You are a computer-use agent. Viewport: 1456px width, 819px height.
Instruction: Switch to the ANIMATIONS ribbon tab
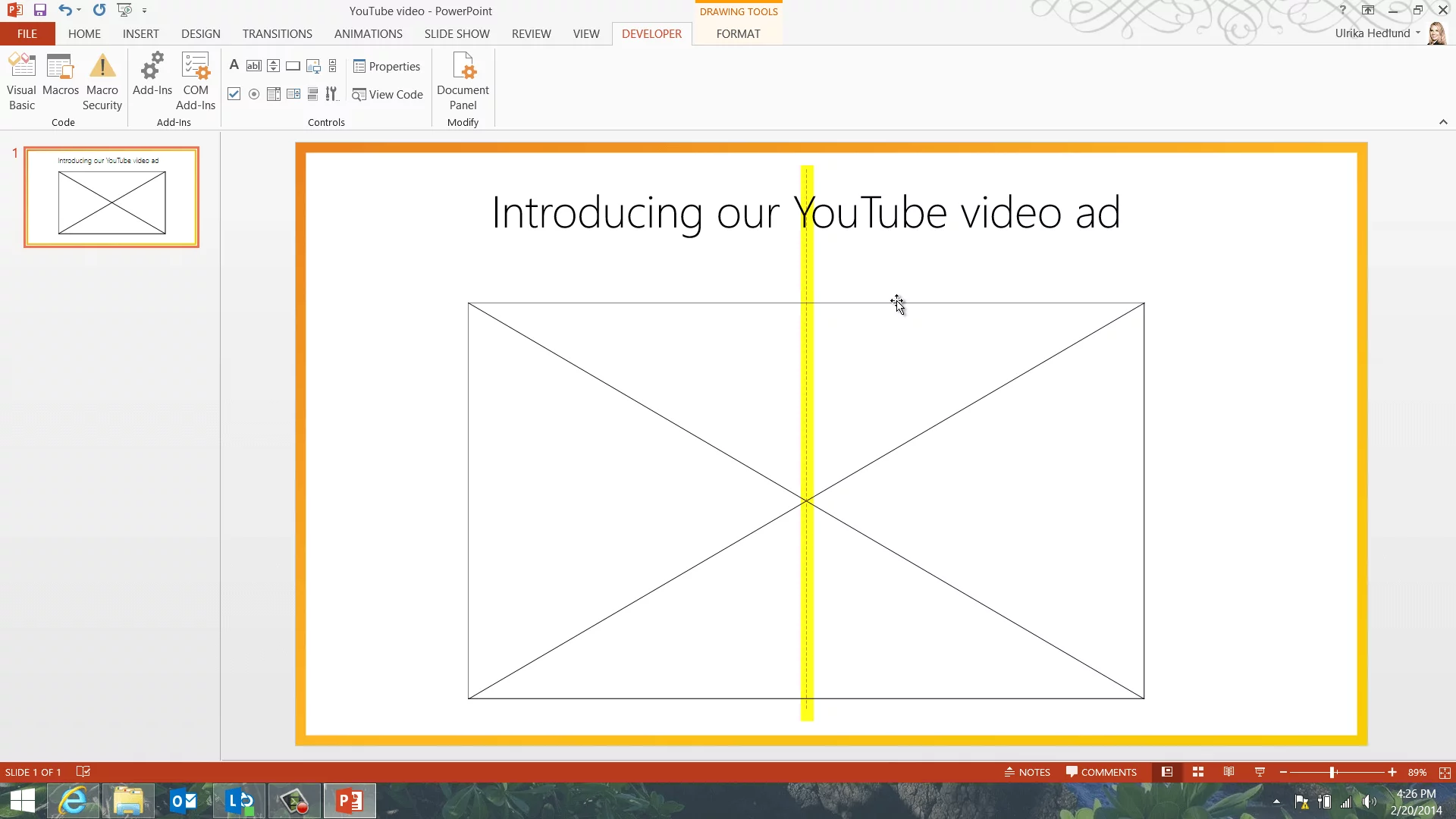368,33
